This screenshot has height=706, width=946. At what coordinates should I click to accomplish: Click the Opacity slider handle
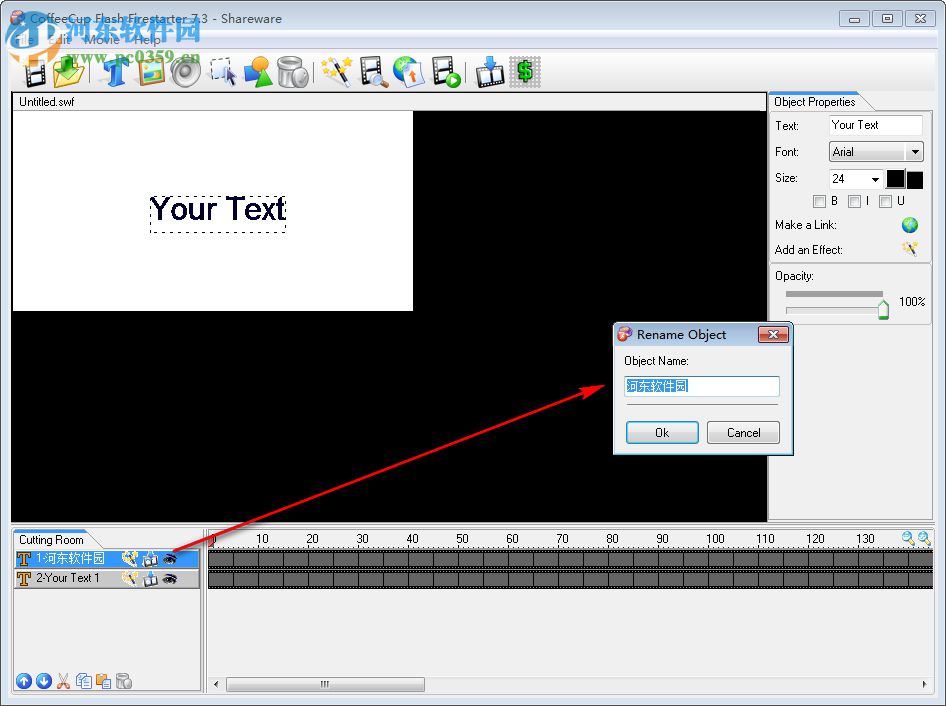coord(883,309)
